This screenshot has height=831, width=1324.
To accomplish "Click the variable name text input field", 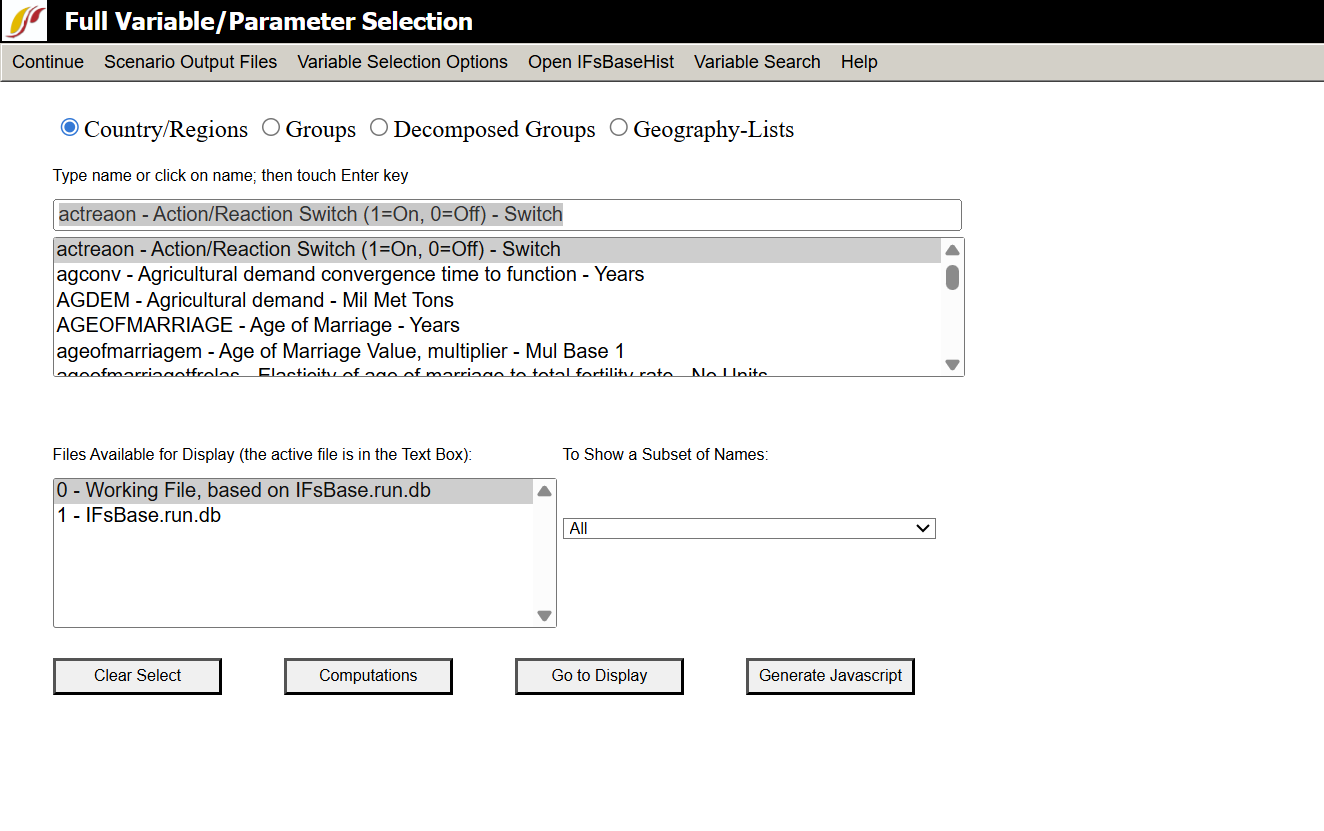I will pos(507,215).
